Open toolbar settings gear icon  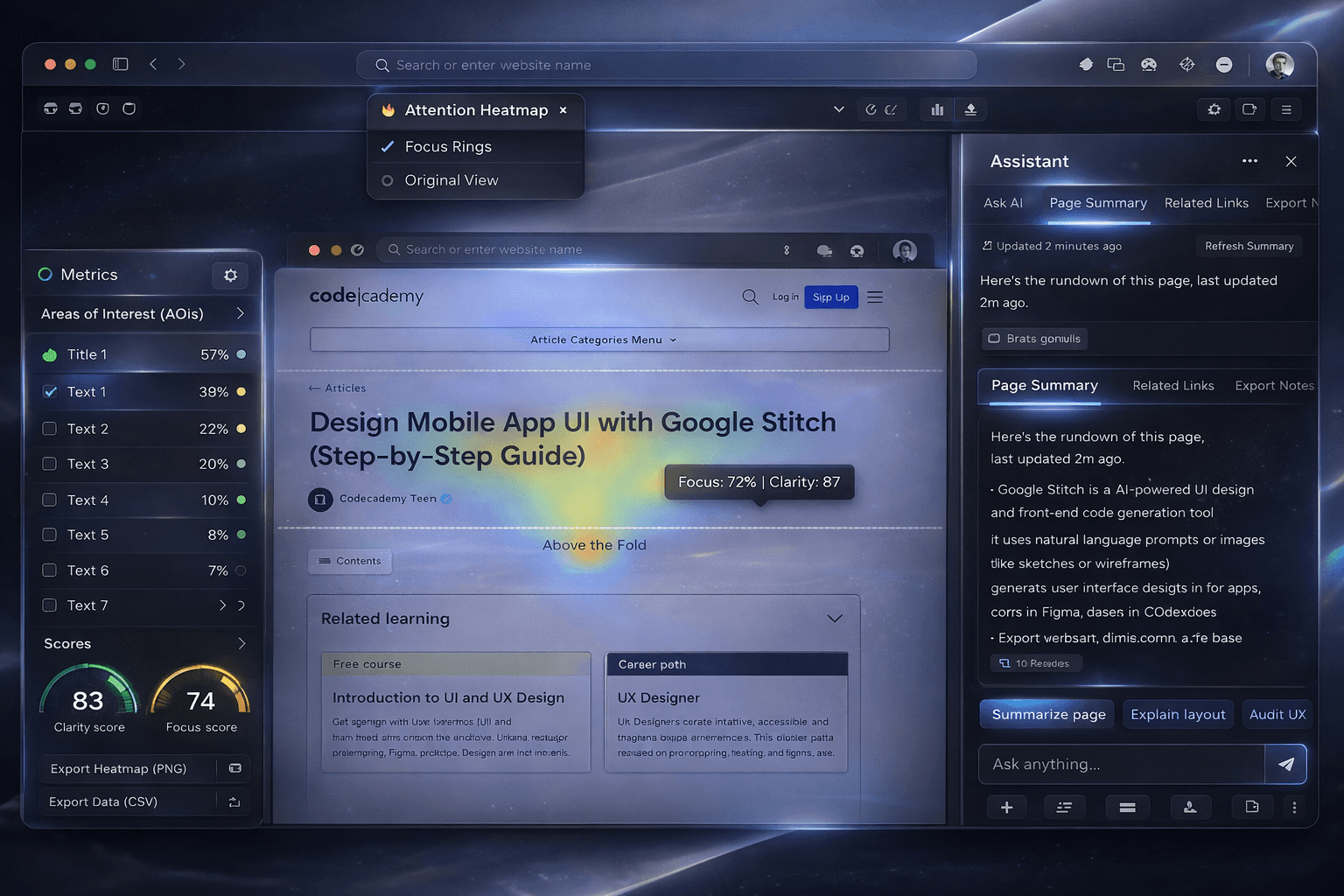(x=1214, y=109)
